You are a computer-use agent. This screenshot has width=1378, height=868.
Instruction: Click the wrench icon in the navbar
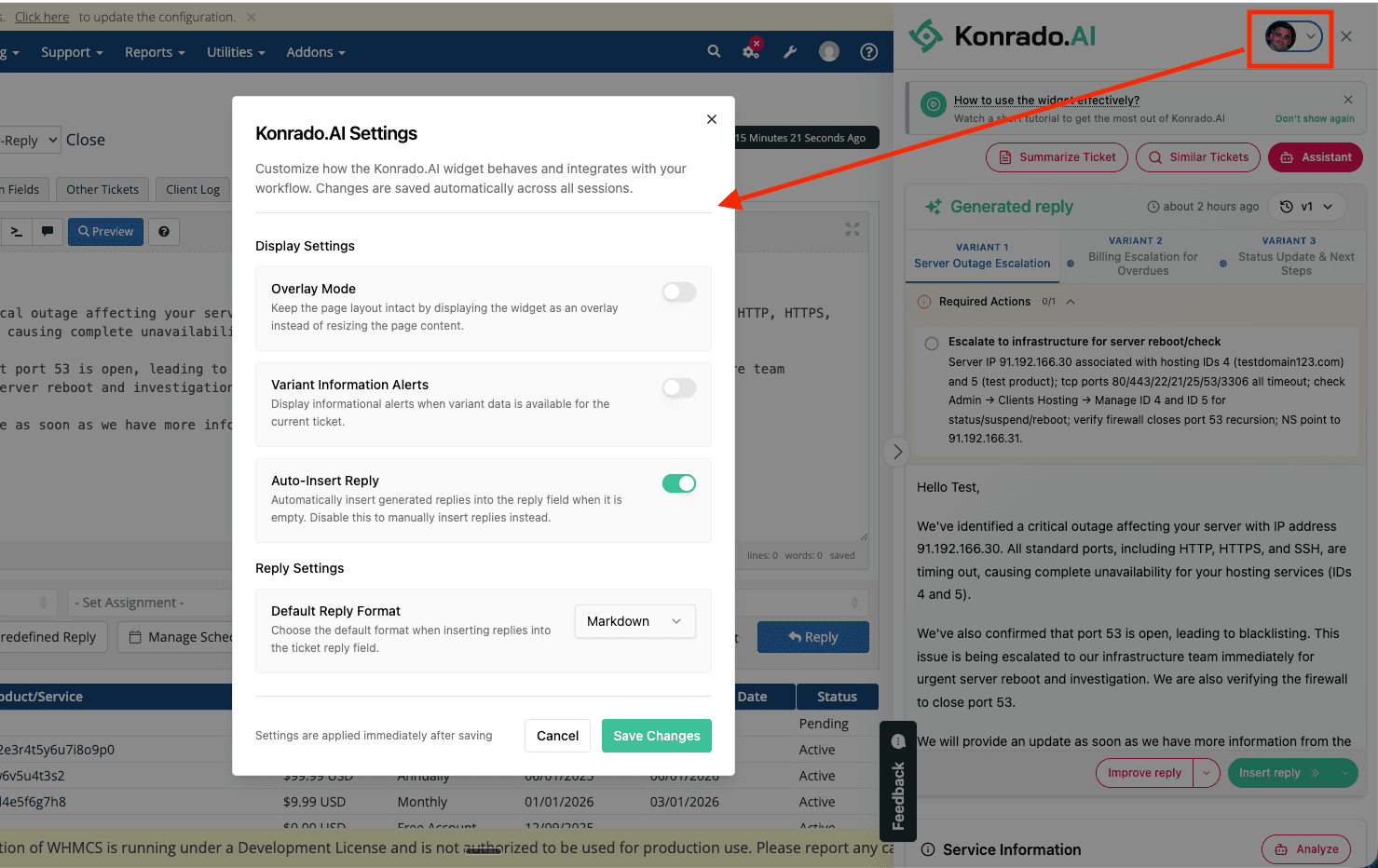[790, 52]
